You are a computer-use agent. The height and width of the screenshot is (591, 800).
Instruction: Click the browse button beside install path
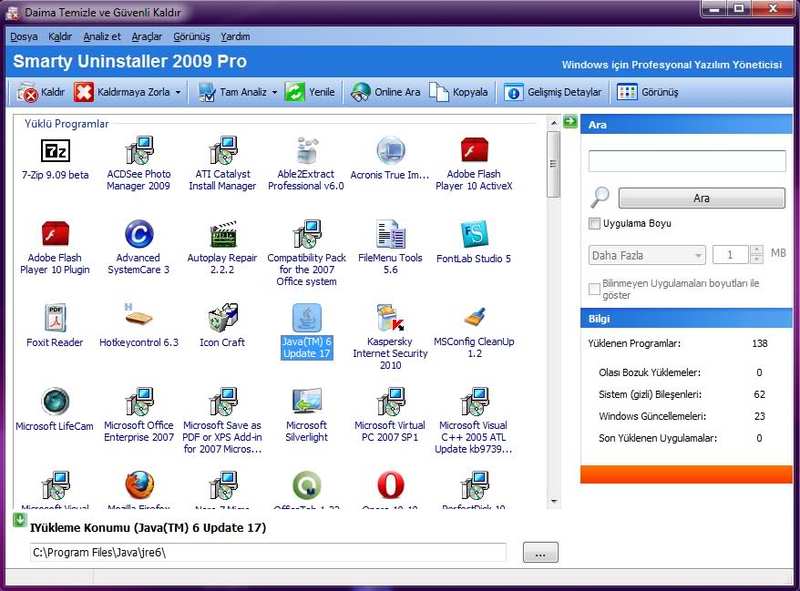tap(541, 553)
